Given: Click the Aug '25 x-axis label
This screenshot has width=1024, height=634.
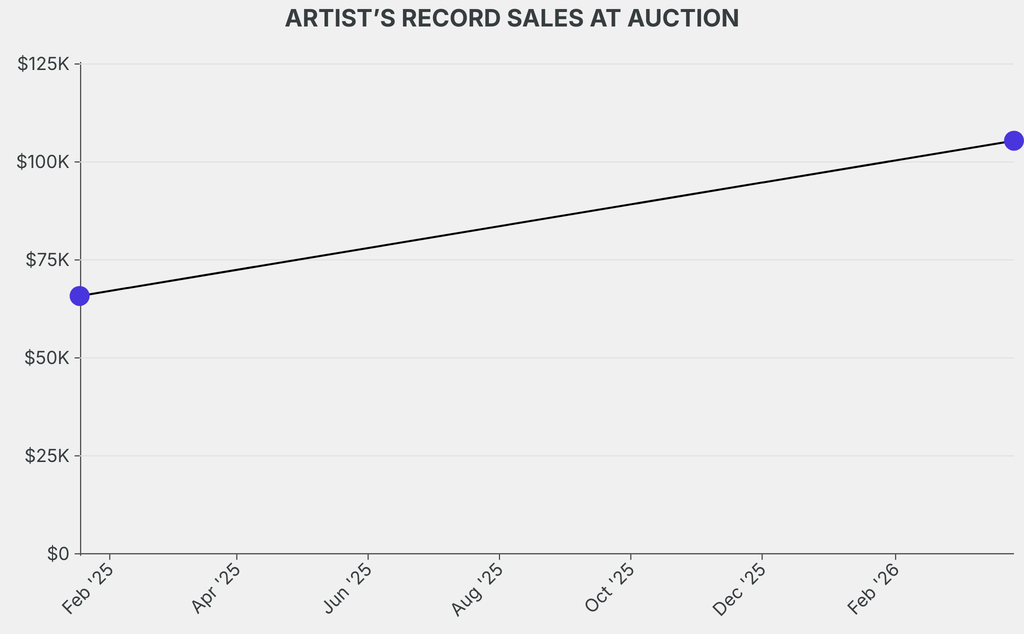Looking at the screenshot, I should point(478,589).
